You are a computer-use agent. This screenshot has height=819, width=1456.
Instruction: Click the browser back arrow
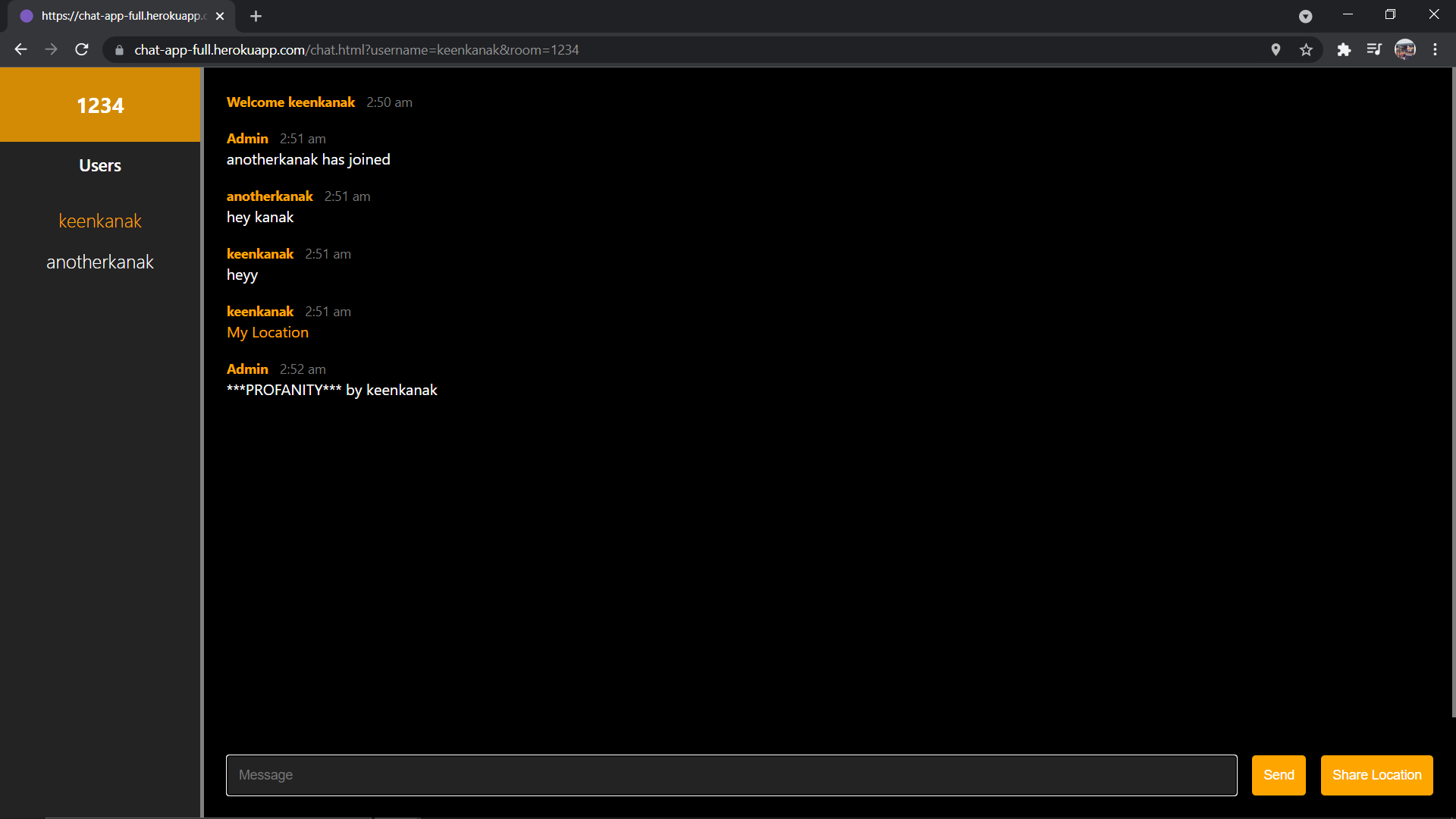pyautogui.click(x=20, y=49)
